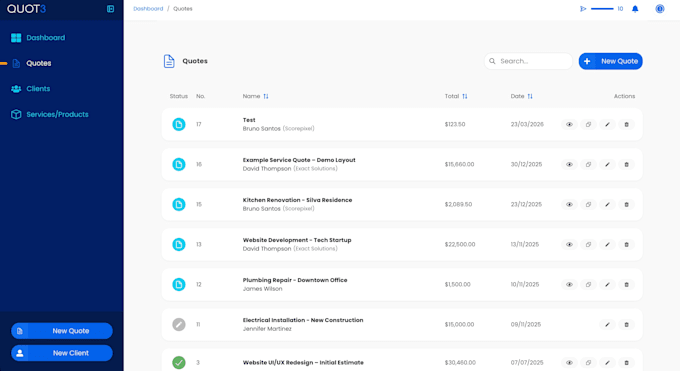Screen dimensions: 680x371
Task: Delete Website UI/UX Redesign quote
Action: point(627,363)
